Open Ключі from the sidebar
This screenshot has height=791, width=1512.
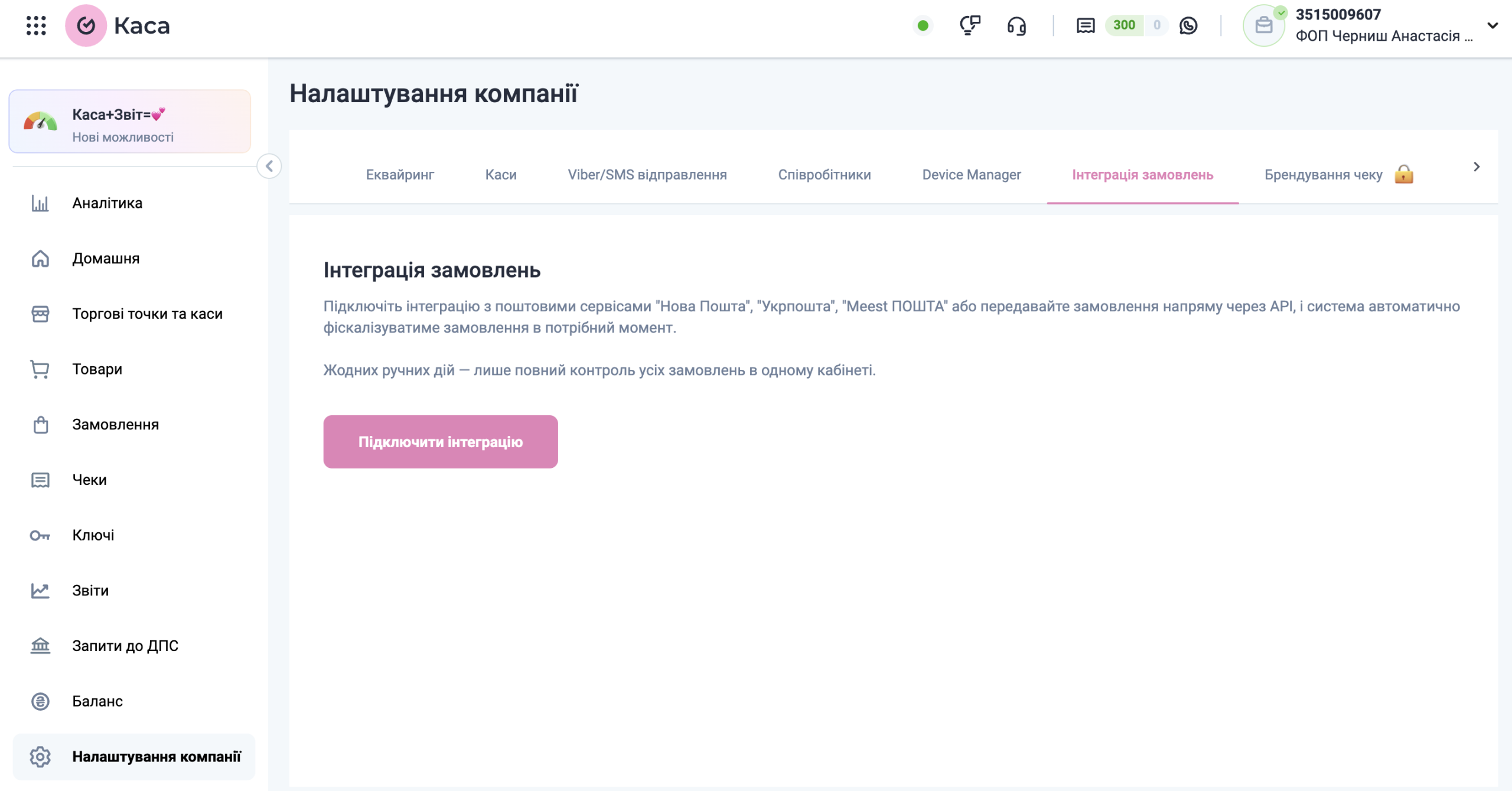93,535
